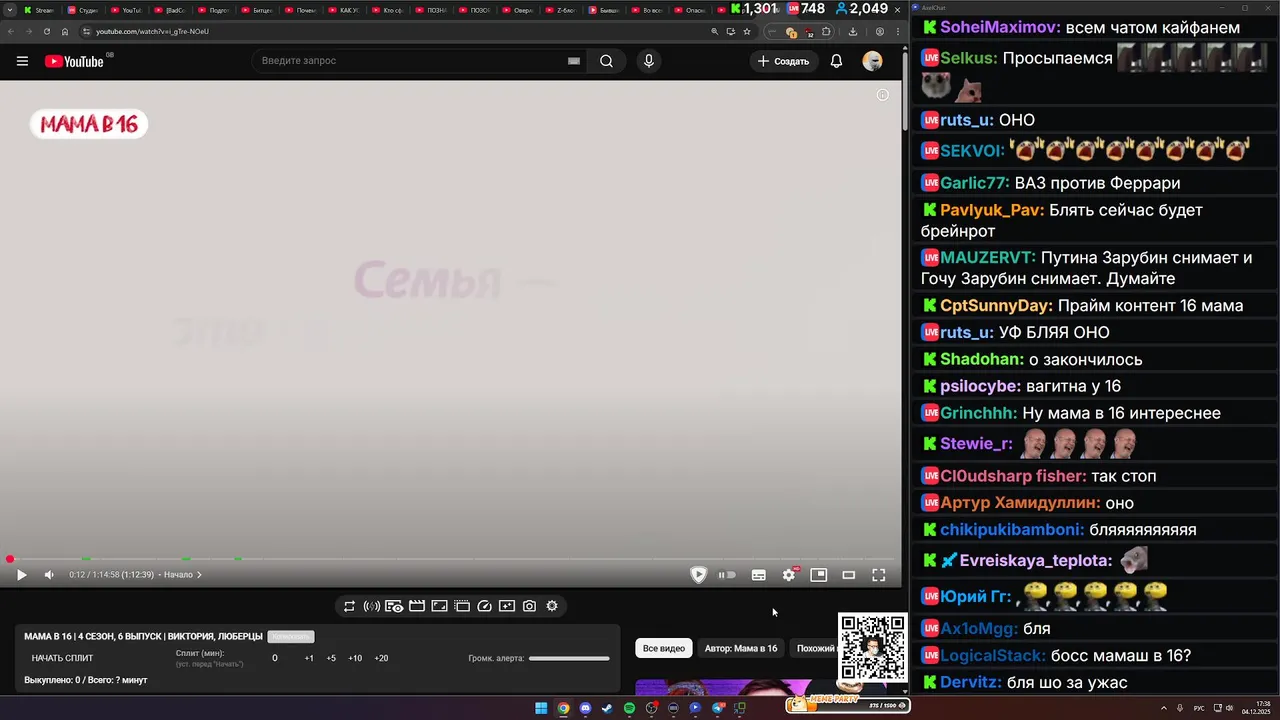The width and height of the screenshot is (1280, 720).
Task: Select the 'Автор: Мама в 16' chip
Action: tap(741, 648)
